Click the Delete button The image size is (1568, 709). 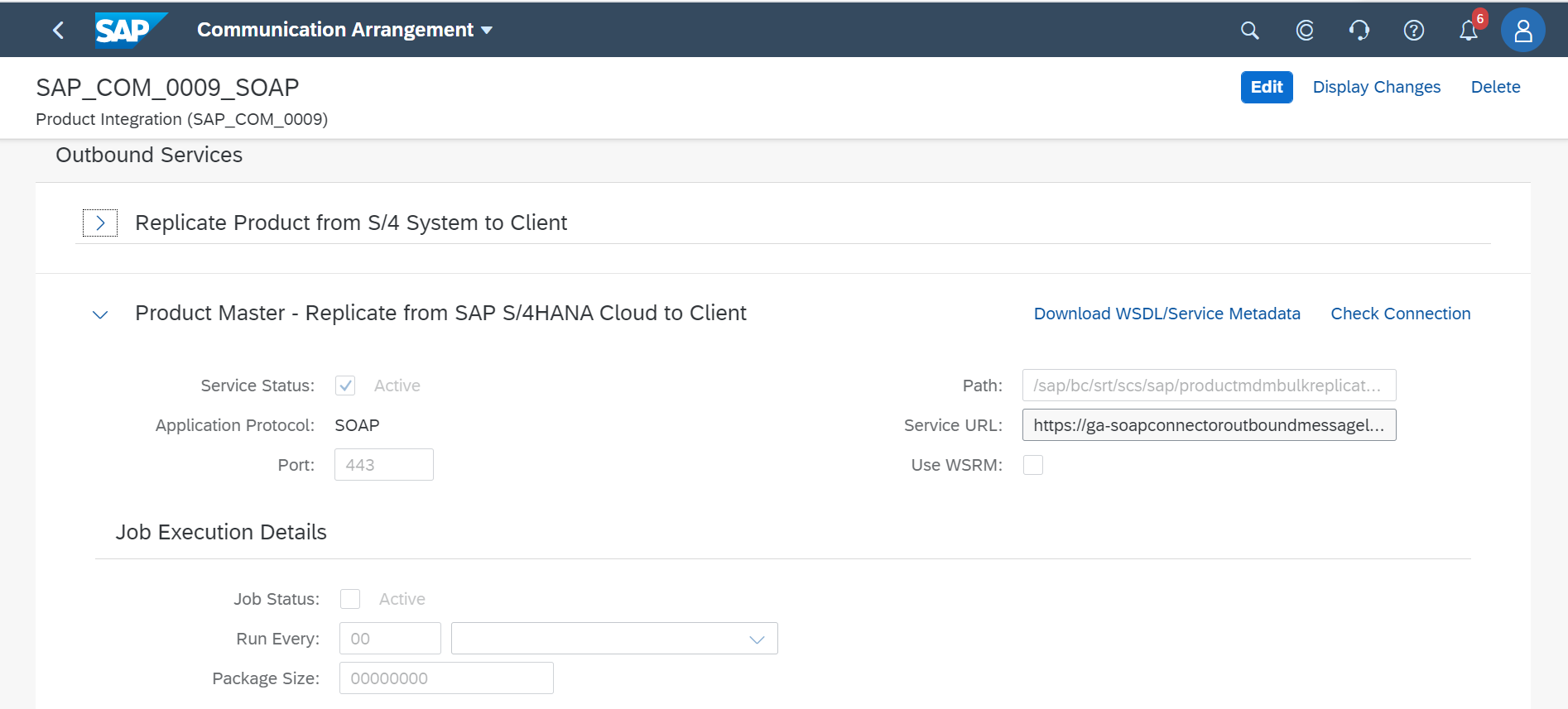click(1495, 87)
